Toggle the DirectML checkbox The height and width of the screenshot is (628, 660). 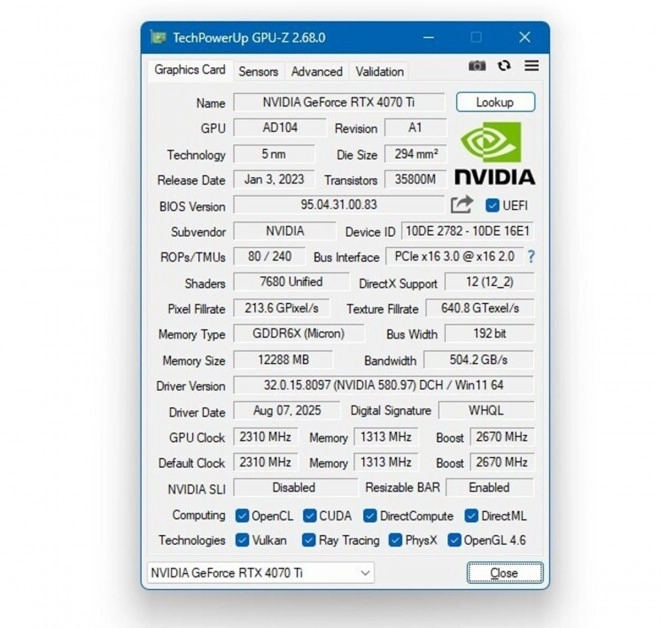click(471, 516)
